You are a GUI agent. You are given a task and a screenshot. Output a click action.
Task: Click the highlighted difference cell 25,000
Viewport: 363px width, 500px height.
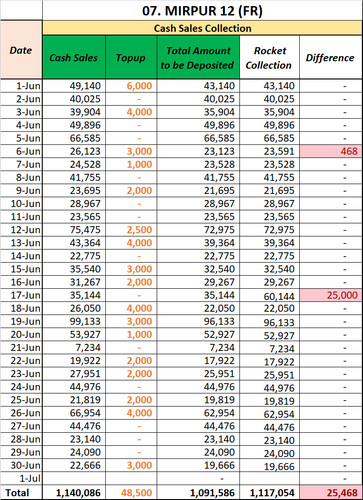point(331,295)
